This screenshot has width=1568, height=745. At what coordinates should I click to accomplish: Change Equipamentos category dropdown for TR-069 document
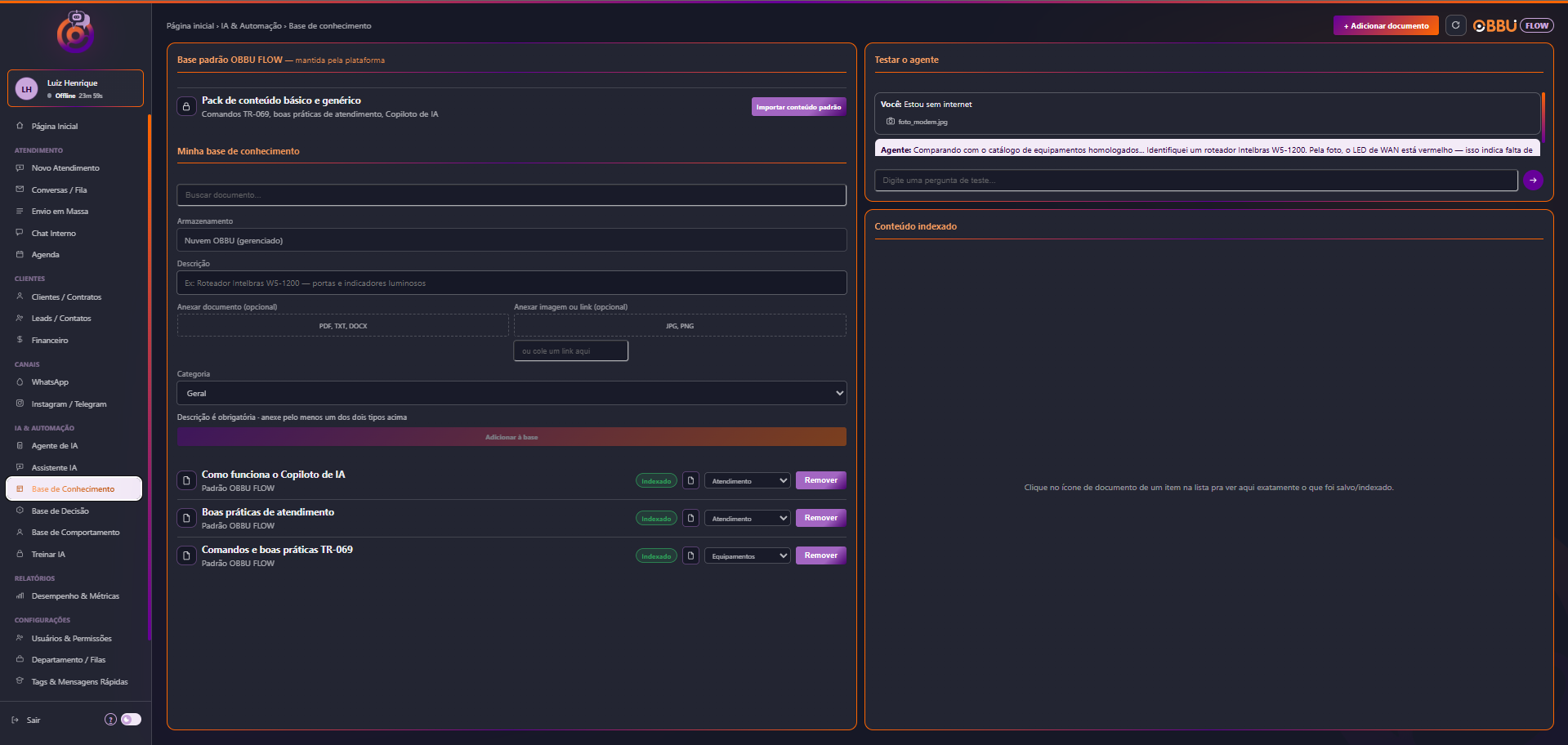(x=748, y=555)
